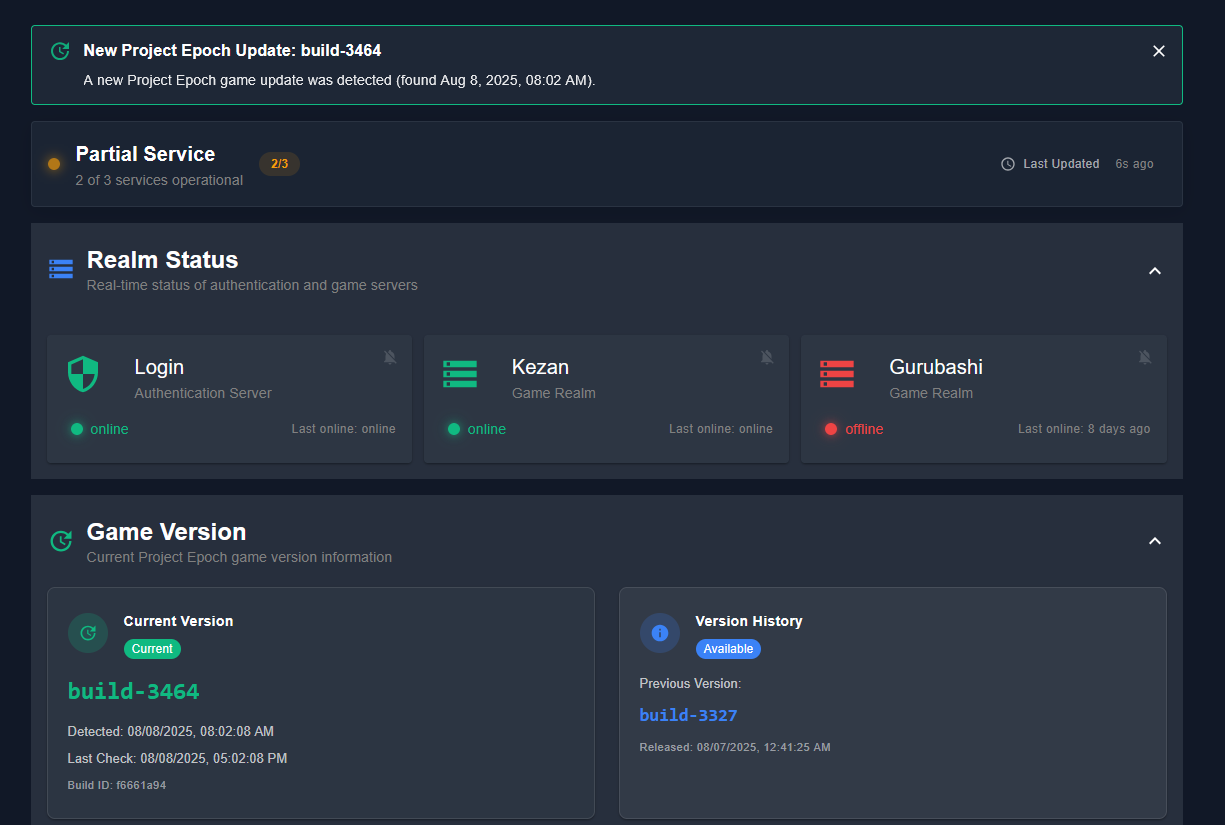
Task: Click the 'Authentication Server' subtitle
Action: coord(203,393)
